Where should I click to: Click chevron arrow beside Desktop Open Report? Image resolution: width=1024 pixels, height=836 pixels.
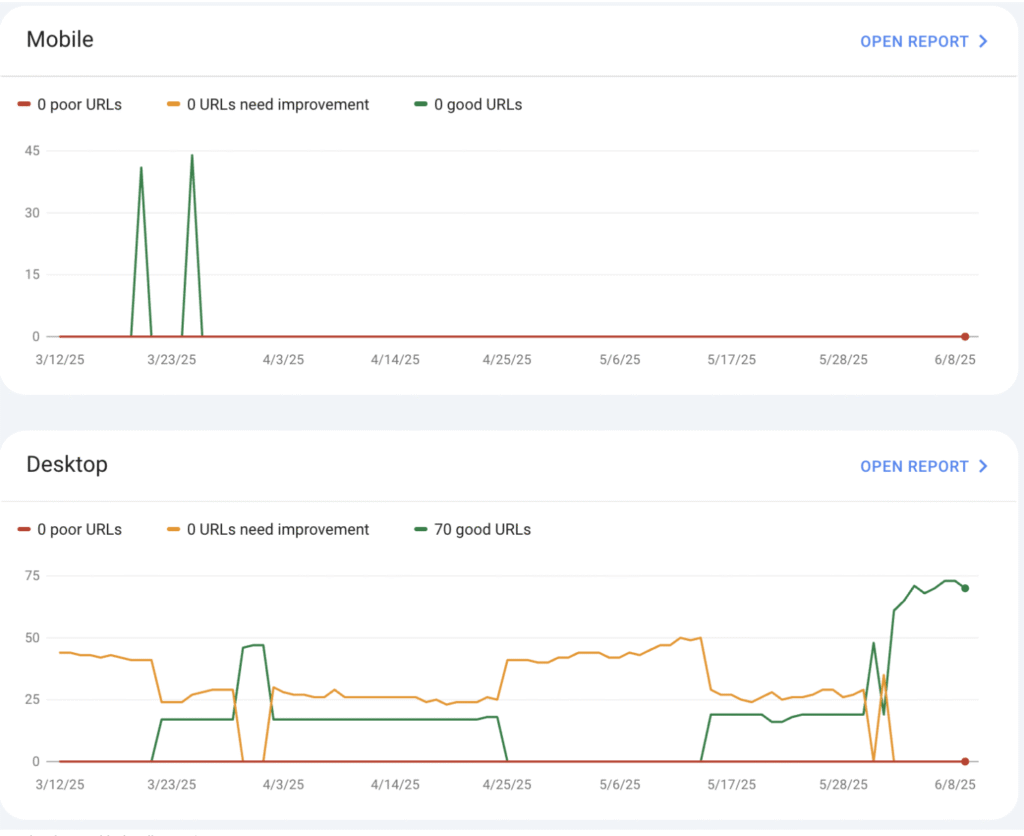tap(983, 466)
